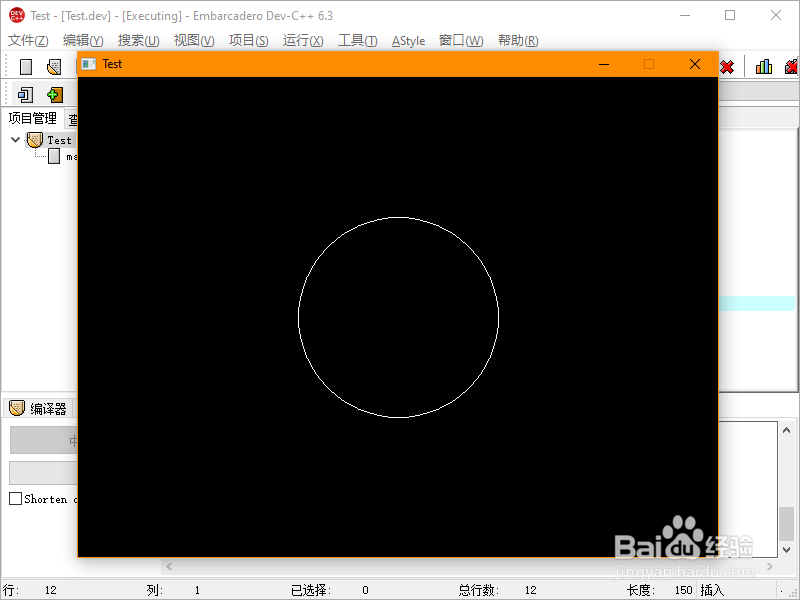800x600 pixels.
Task: Click the New source file icon
Action: [x=25, y=66]
